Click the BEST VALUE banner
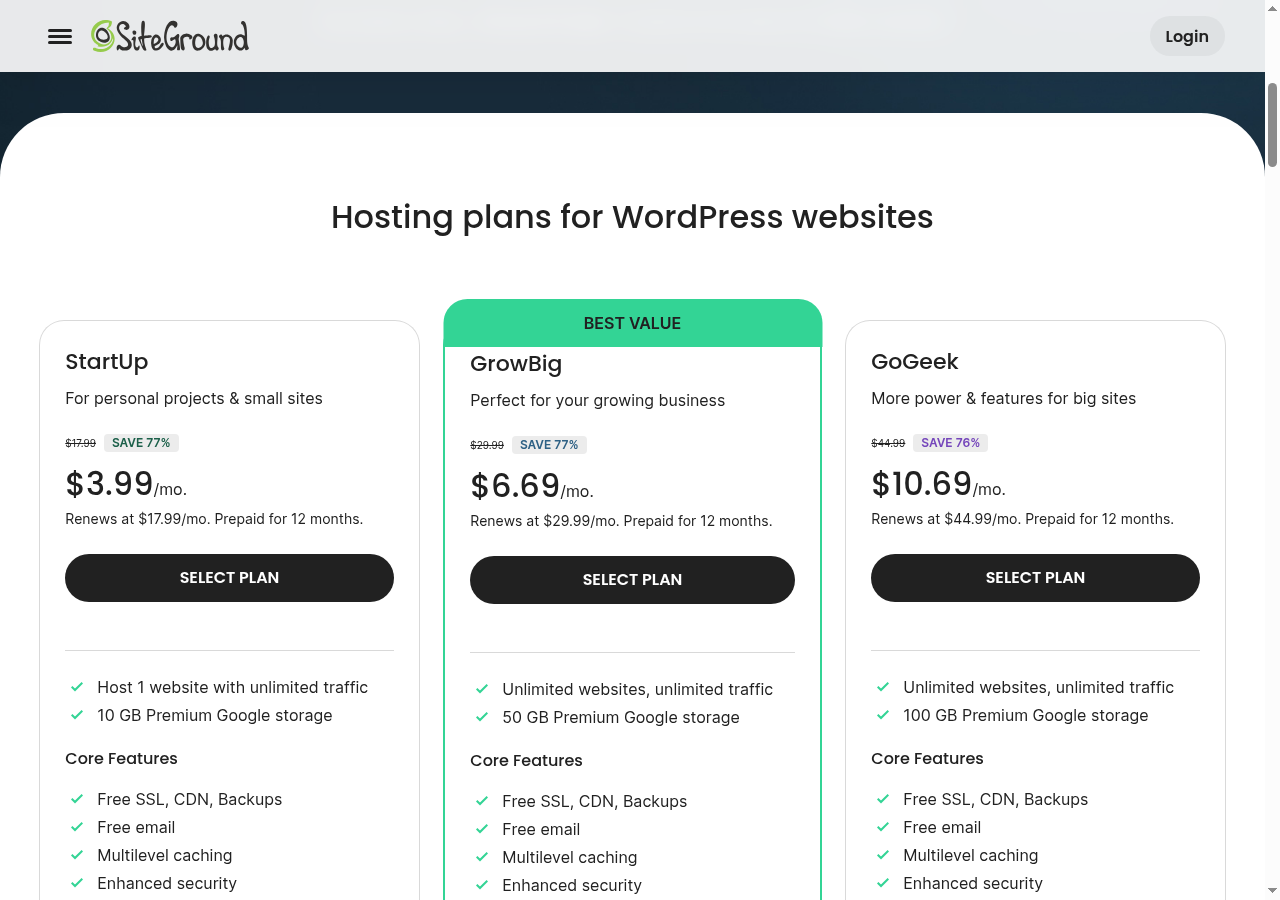The image size is (1280, 900). point(632,323)
